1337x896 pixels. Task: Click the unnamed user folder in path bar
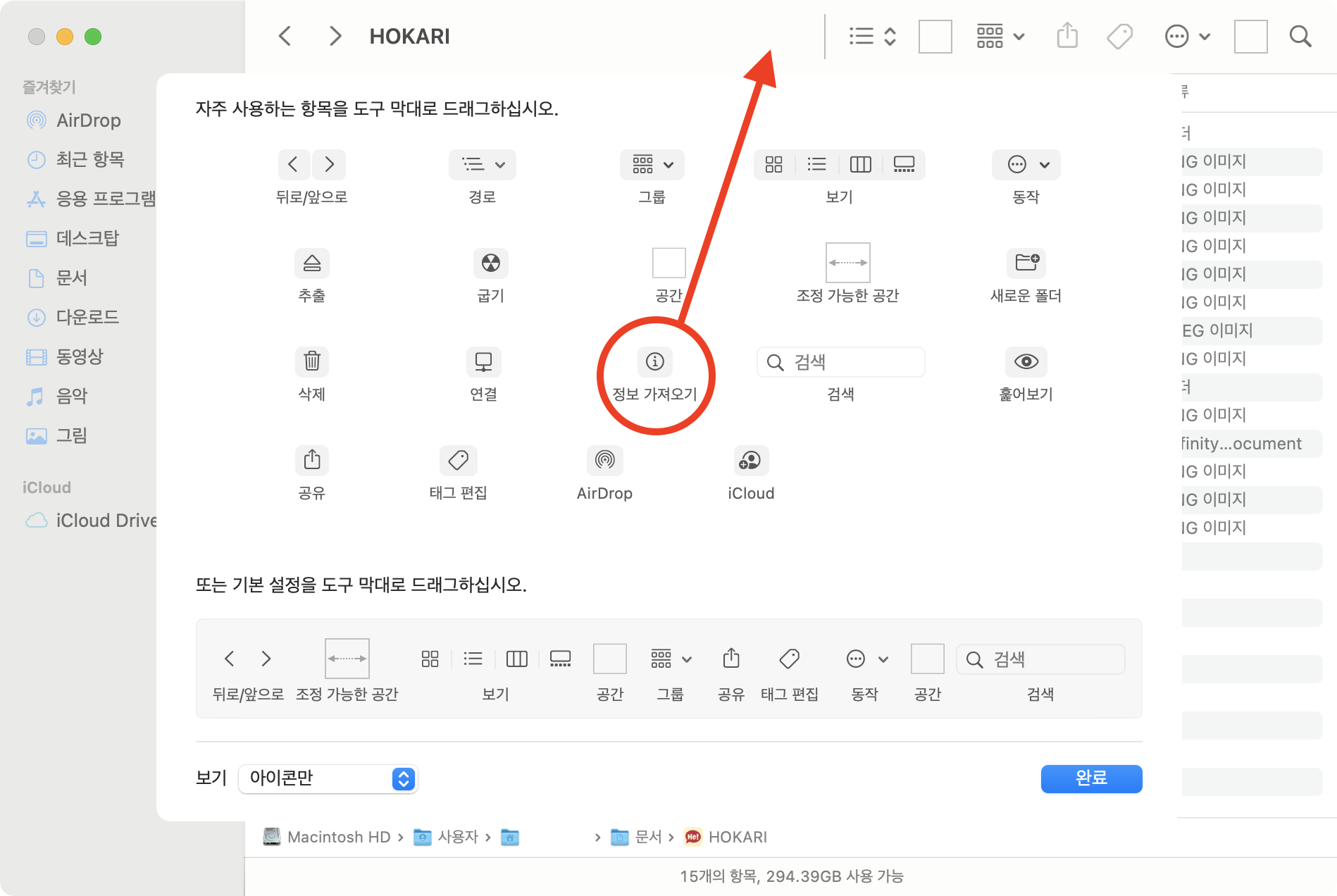[510, 837]
